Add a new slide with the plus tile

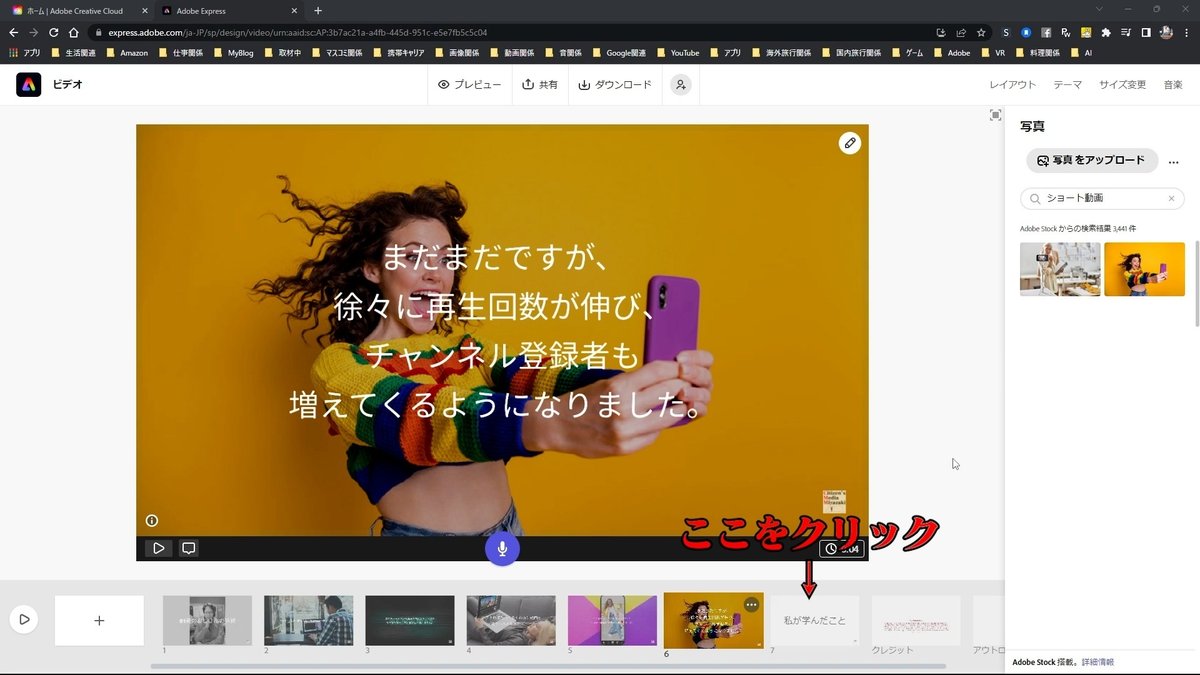tap(99, 620)
